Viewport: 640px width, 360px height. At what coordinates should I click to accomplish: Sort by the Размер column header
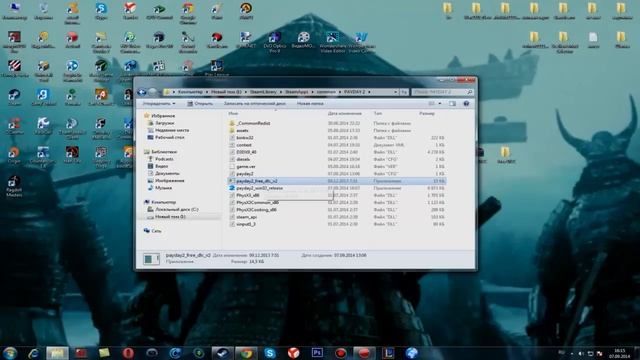(427, 113)
